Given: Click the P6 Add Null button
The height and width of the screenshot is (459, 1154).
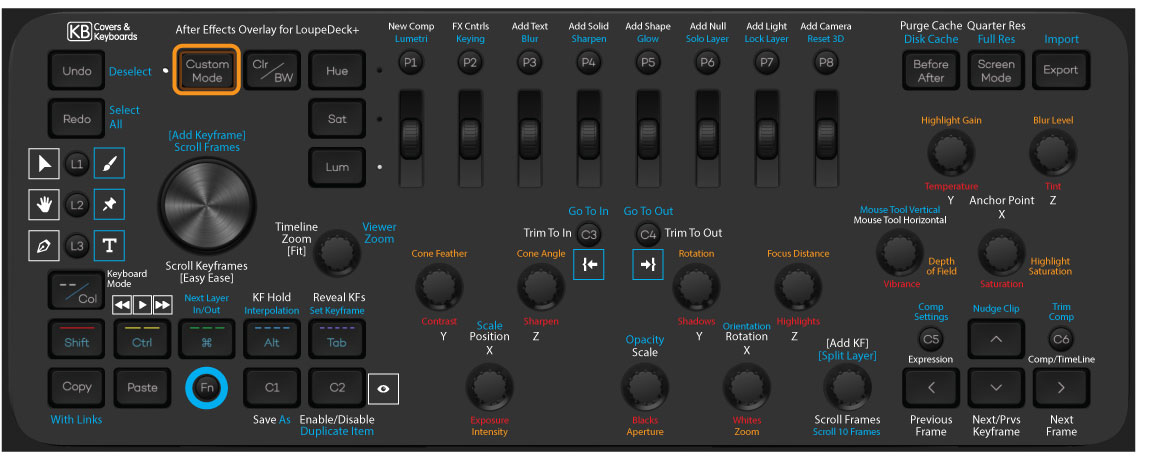Looking at the screenshot, I should point(707,63).
